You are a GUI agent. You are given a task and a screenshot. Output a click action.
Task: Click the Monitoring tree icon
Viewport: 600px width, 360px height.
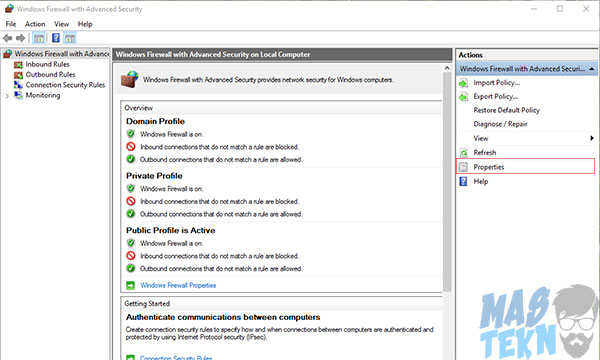(18, 95)
